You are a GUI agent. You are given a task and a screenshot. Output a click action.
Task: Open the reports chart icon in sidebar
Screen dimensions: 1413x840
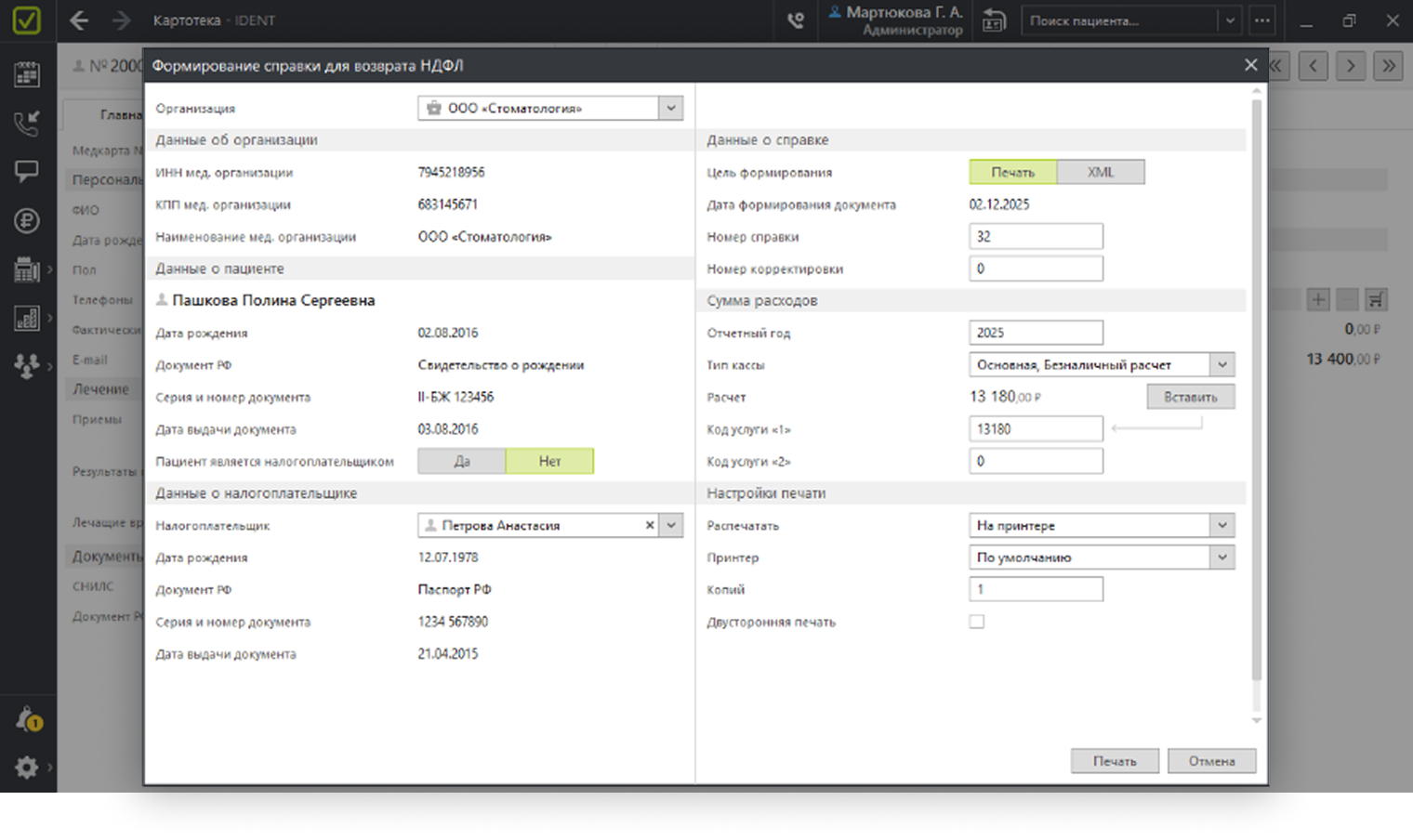click(27, 318)
